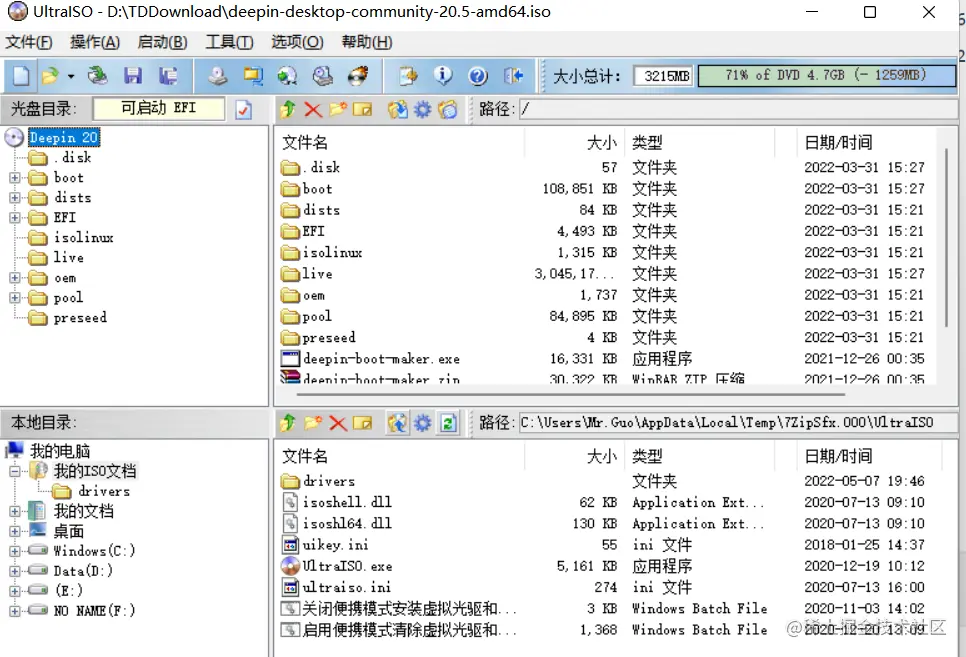Click the 可启动 EFI boot type field

pos(158,108)
